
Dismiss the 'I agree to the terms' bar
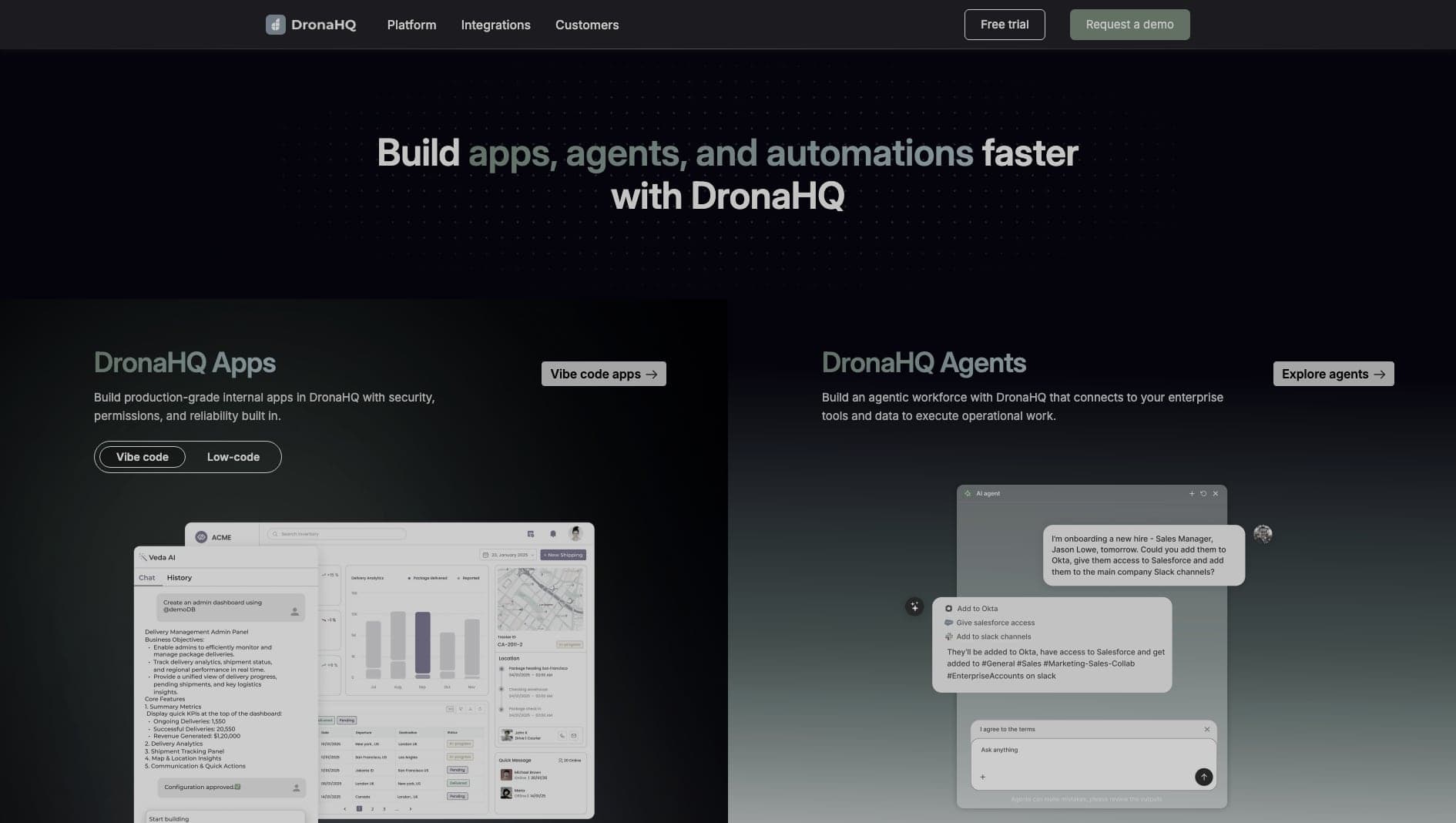click(x=1207, y=729)
